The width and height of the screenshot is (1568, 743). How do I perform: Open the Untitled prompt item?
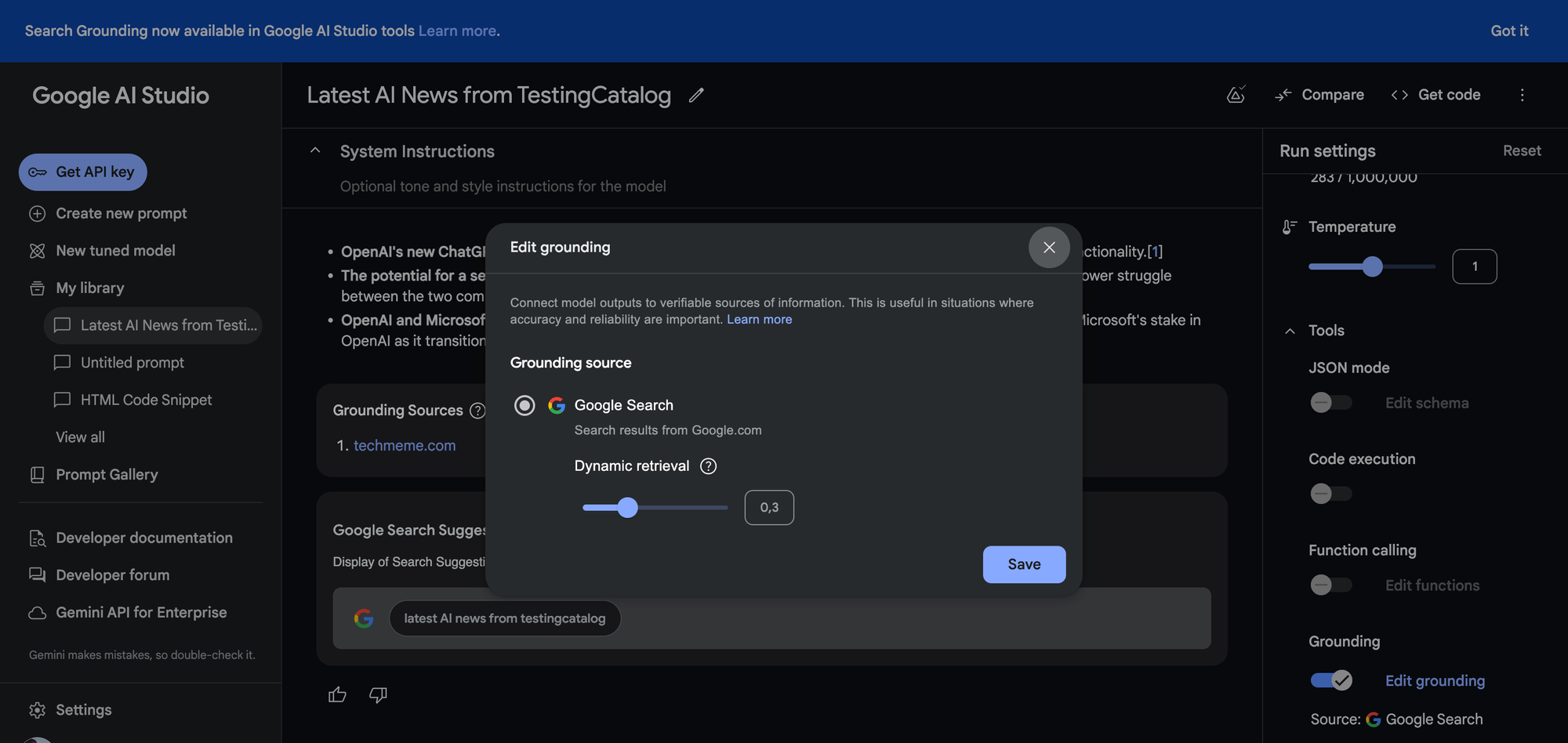tap(132, 363)
